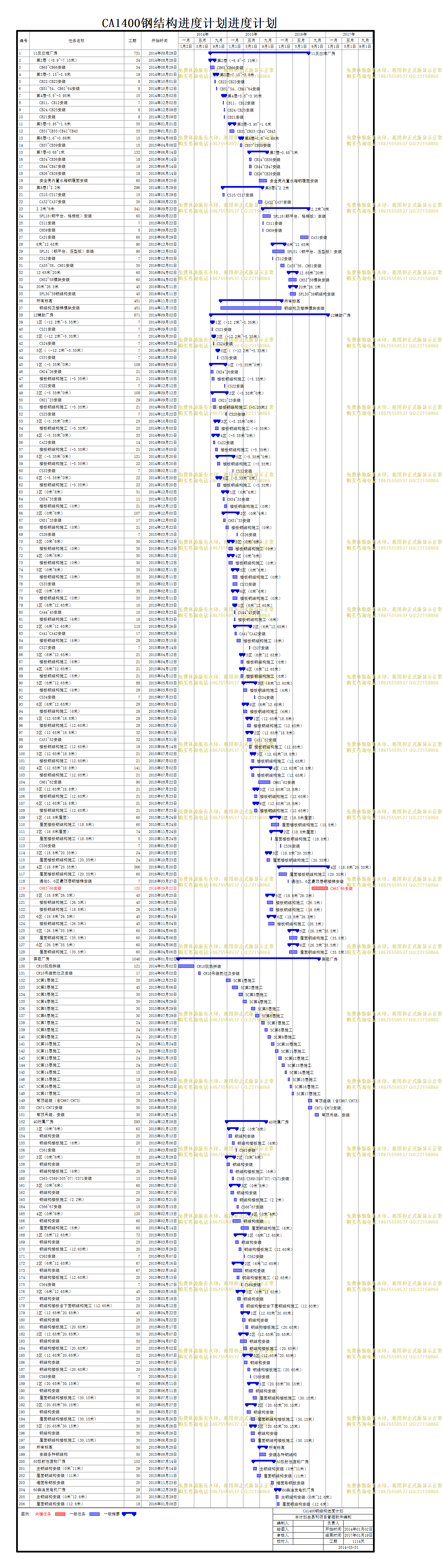Screen dimensions: 442x1568
Task: Click the 2017年 timeline year header
Action: coord(348,35)
